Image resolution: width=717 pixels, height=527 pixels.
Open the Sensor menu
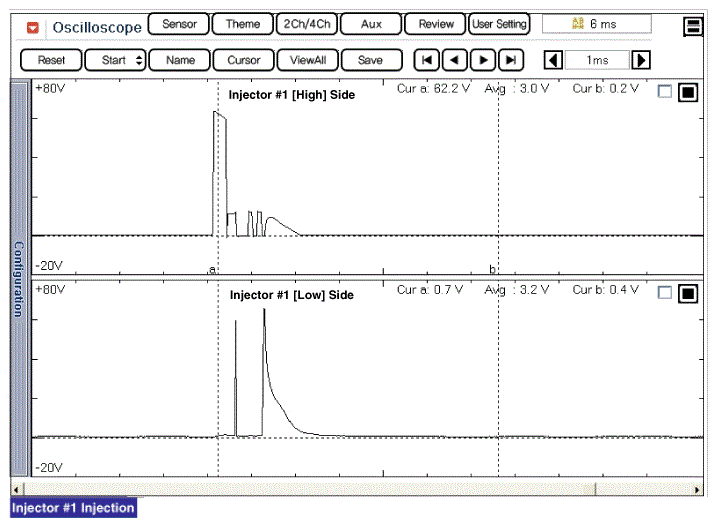coord(179,24)
